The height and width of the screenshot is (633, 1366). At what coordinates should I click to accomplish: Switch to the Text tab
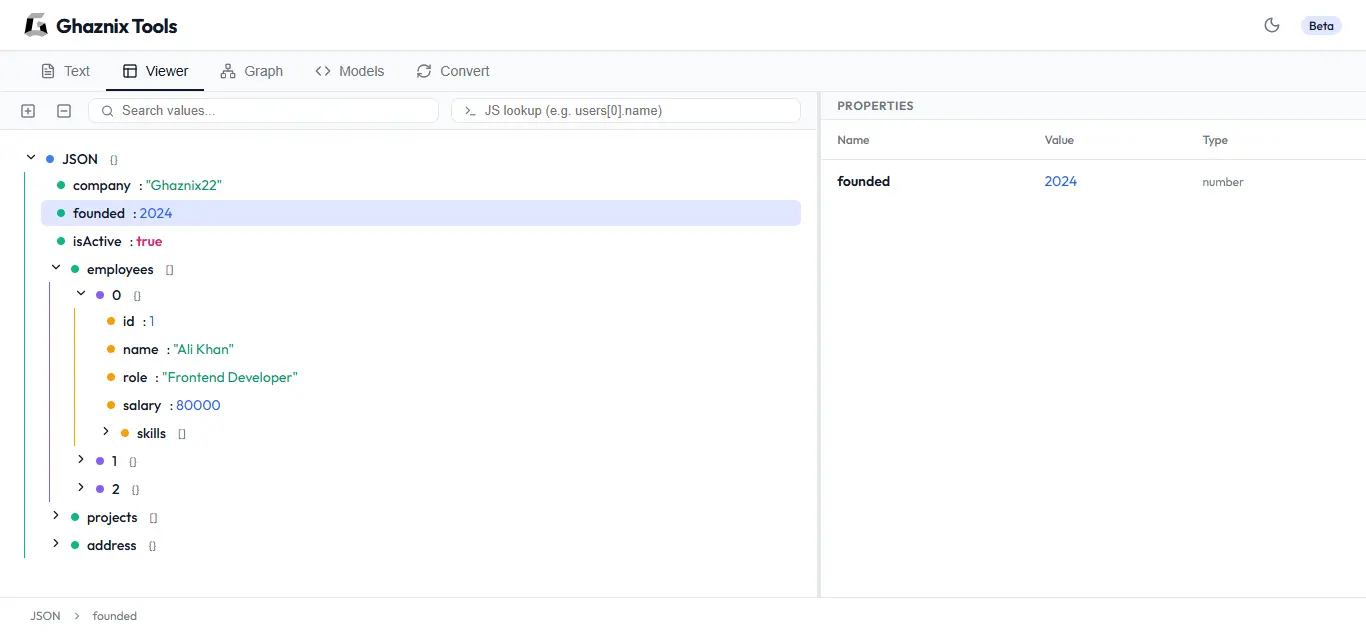coord(65,71)
